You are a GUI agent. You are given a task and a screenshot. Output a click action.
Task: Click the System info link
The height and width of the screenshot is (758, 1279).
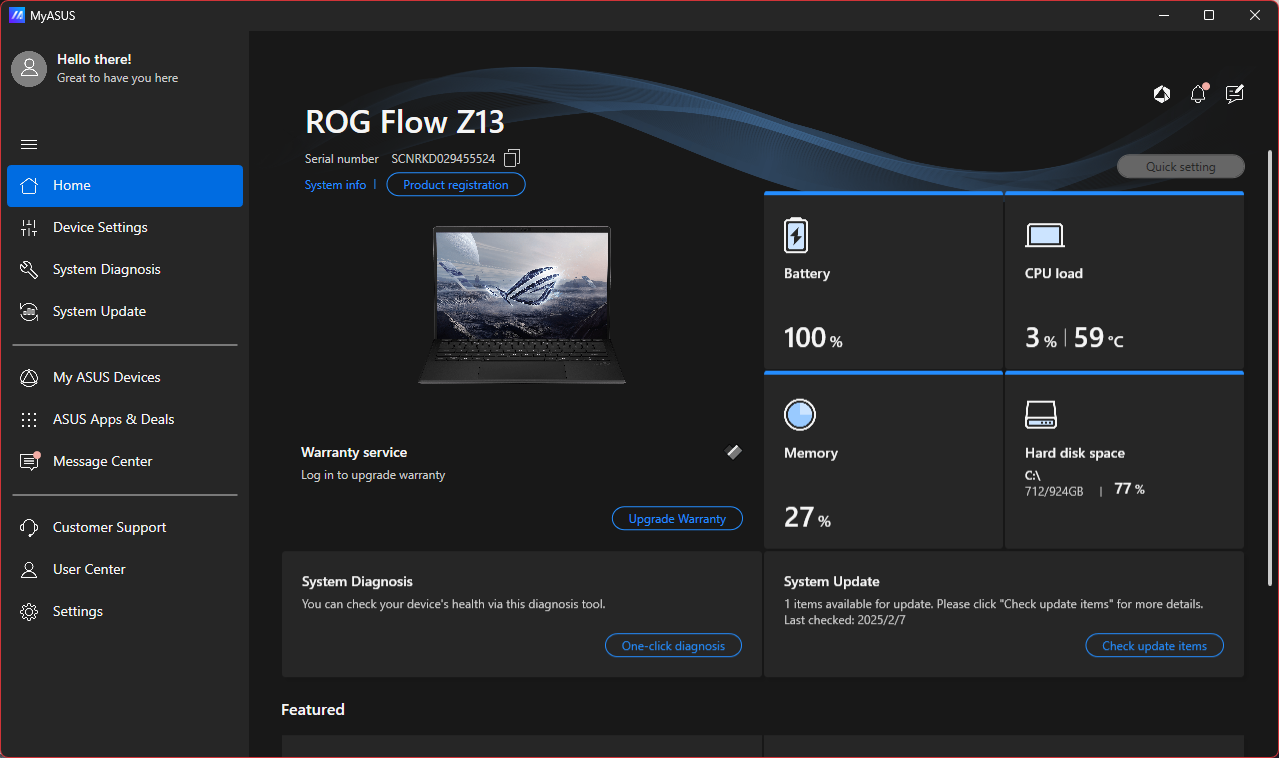click(x=335, y=185)
